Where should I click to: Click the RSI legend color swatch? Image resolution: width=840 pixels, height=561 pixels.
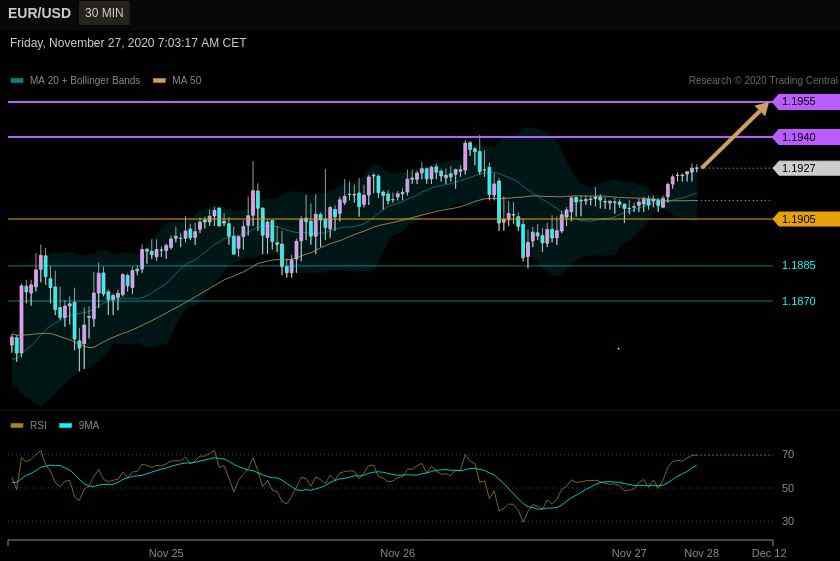(17, 425)
